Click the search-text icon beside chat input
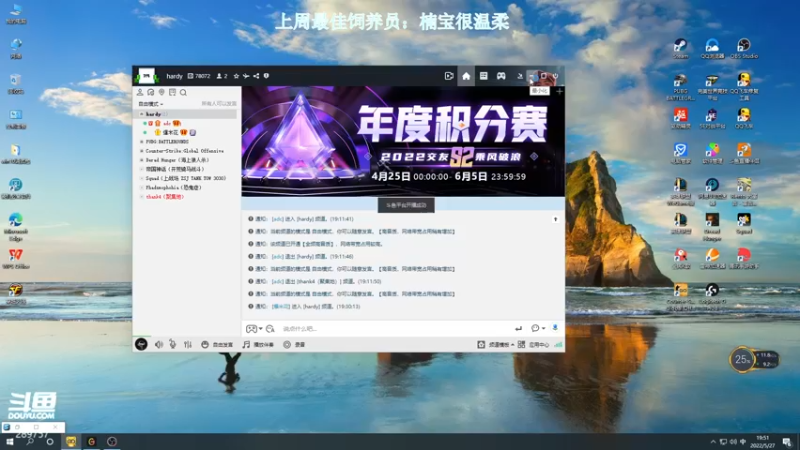 tap(270, 329)
